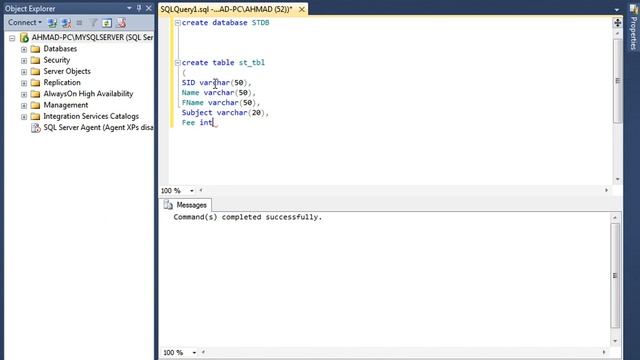Select the Server Objects folder icon
Image resolution: width=640 pixels, height=360 pixels.
click(36, 71)
